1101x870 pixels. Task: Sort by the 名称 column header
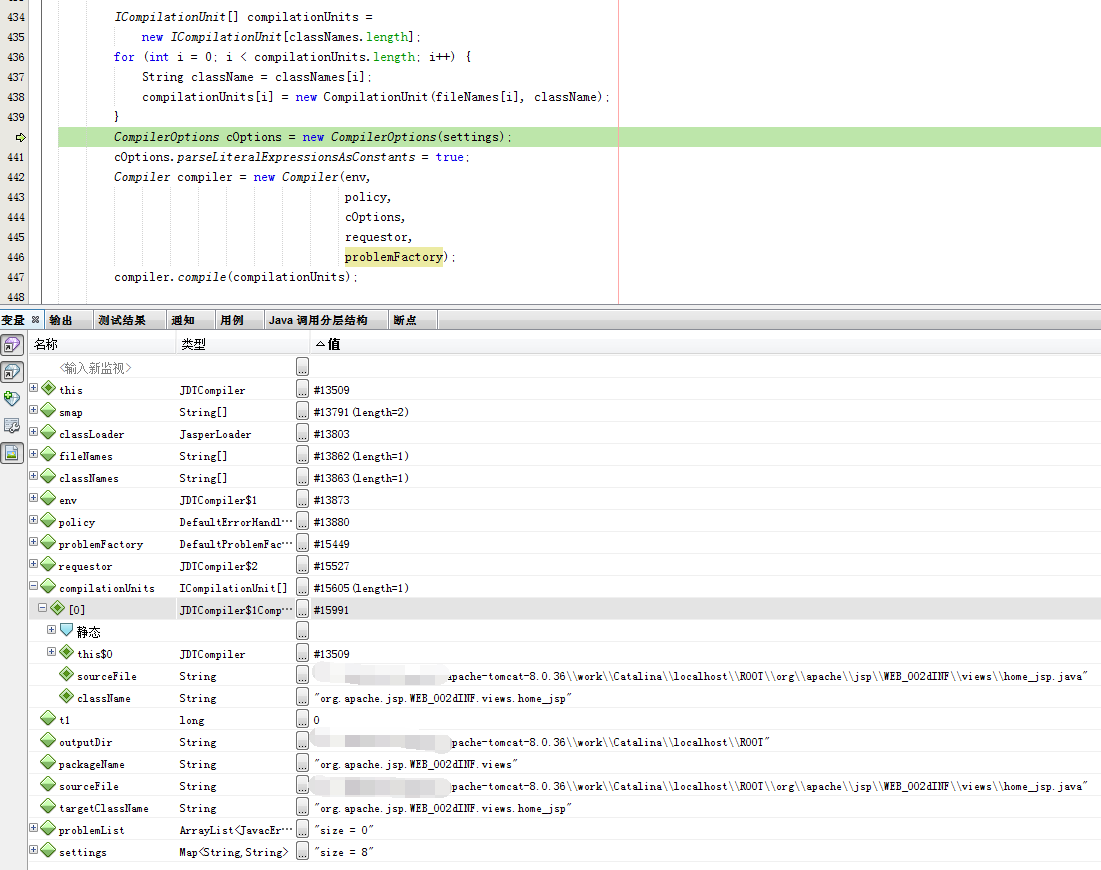pos(103,344)
